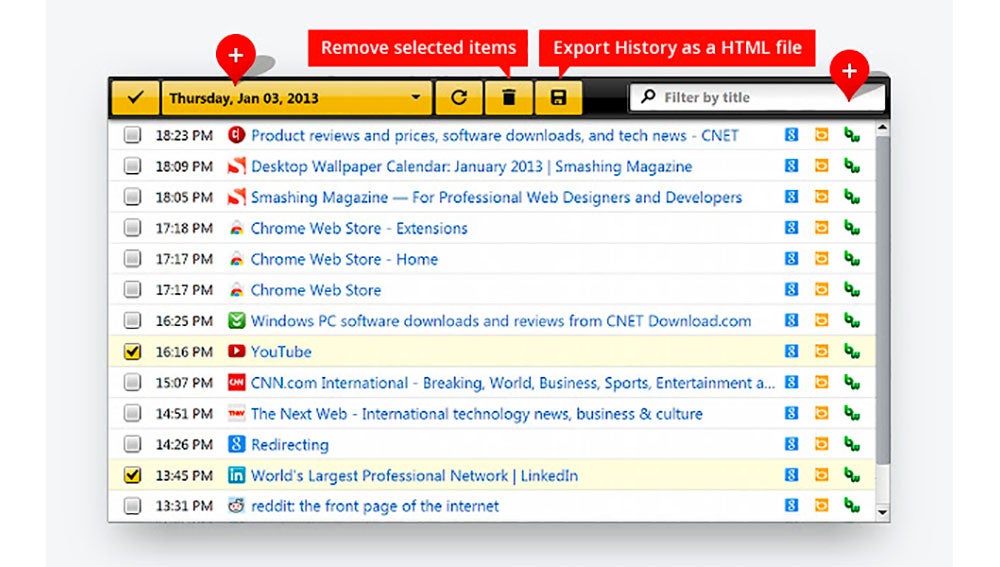Viewport: 1000px width, 567px height.
Task: Click the trash icon to remove selected items
Action: pos(508,98)
